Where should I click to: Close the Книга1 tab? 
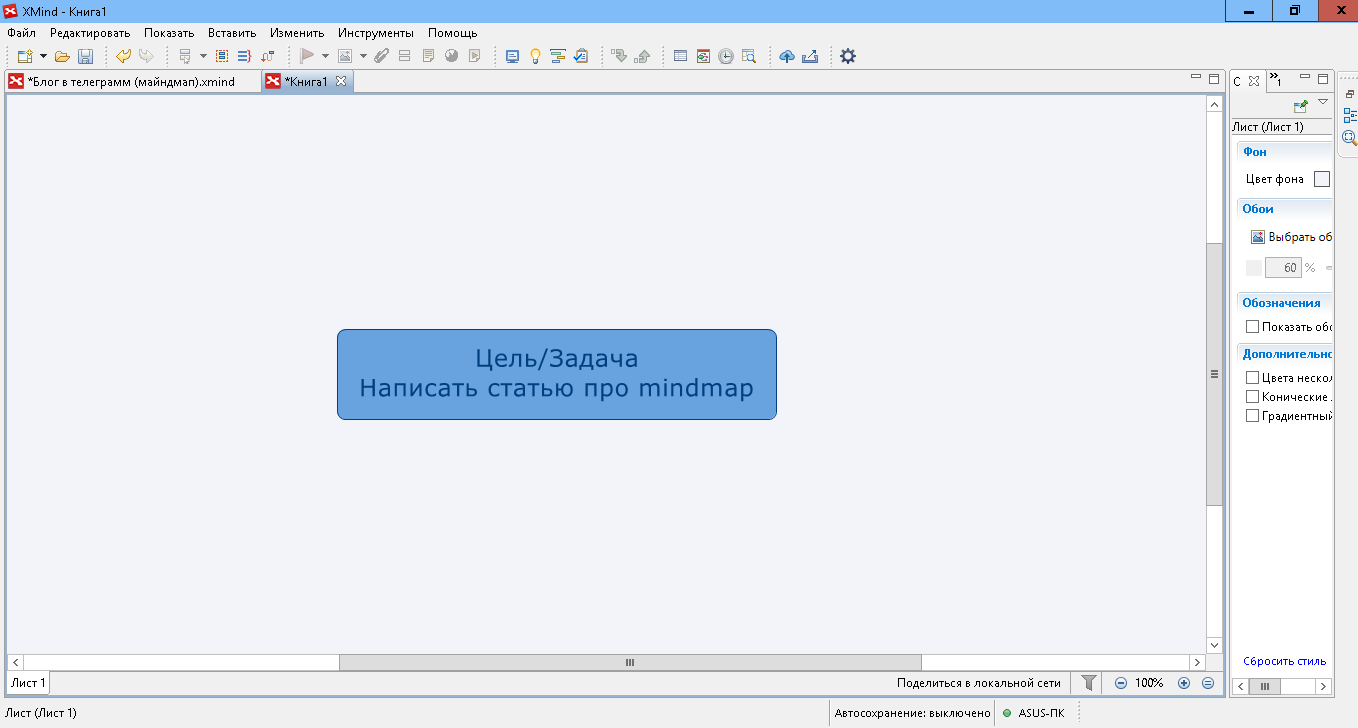point(340,81)
